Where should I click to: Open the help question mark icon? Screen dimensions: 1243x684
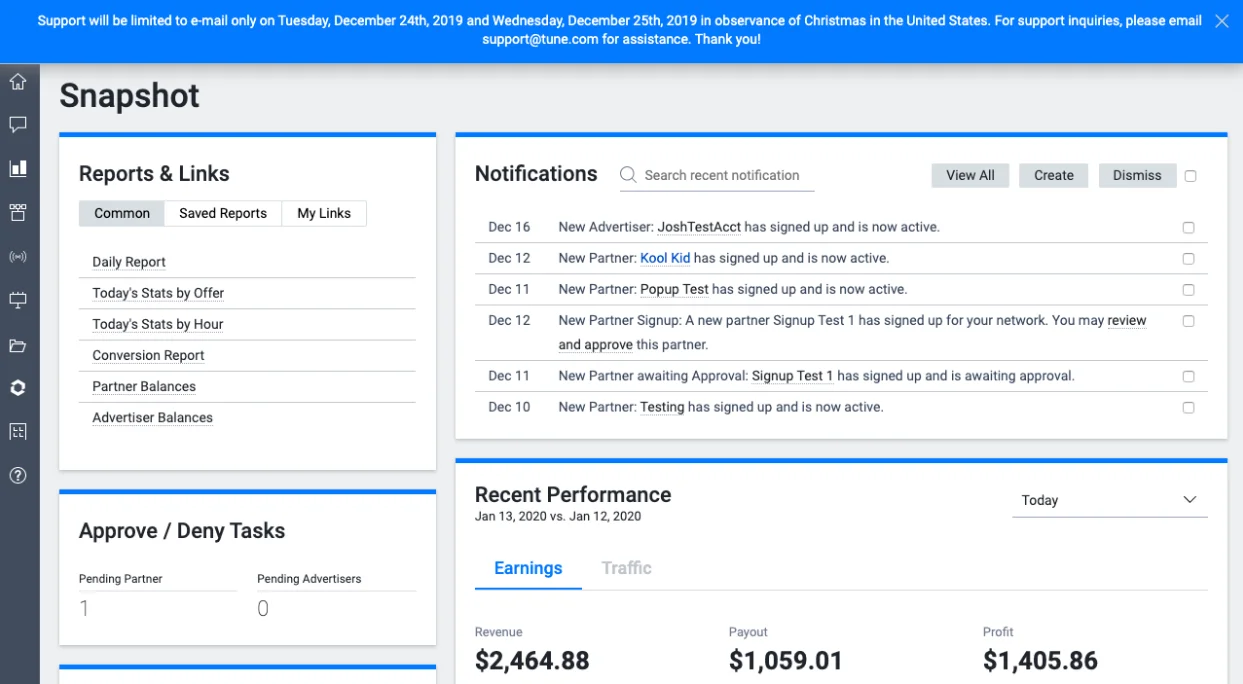18,476
